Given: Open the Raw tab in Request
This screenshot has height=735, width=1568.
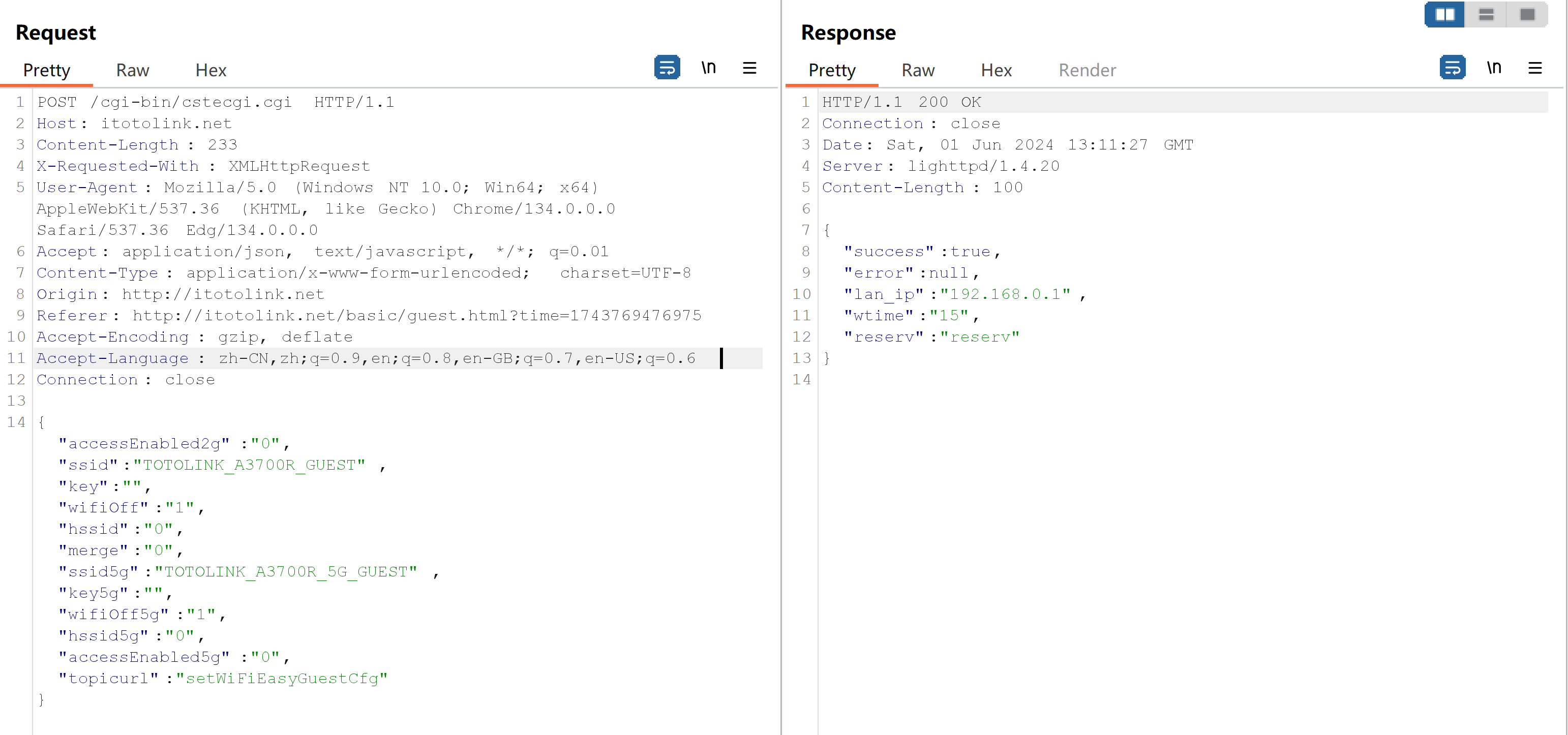Looking at the screenshot, I should [x=133, y=71].
